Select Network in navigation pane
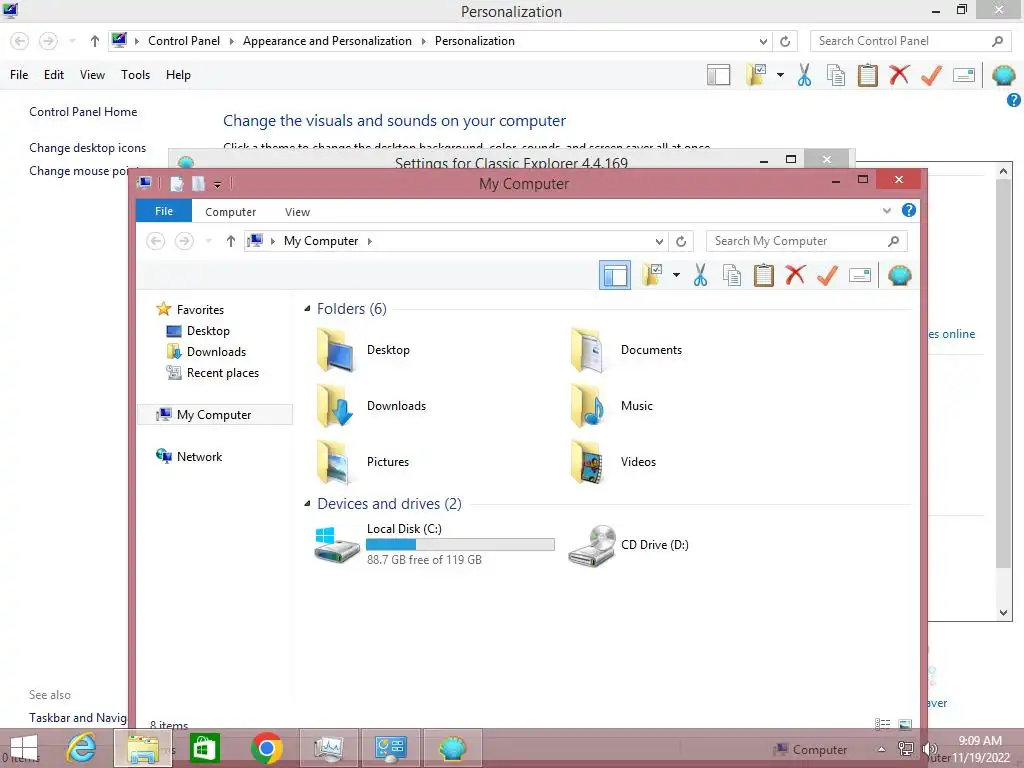This screenshot has width=1024, height=768. tap(199, 456)
